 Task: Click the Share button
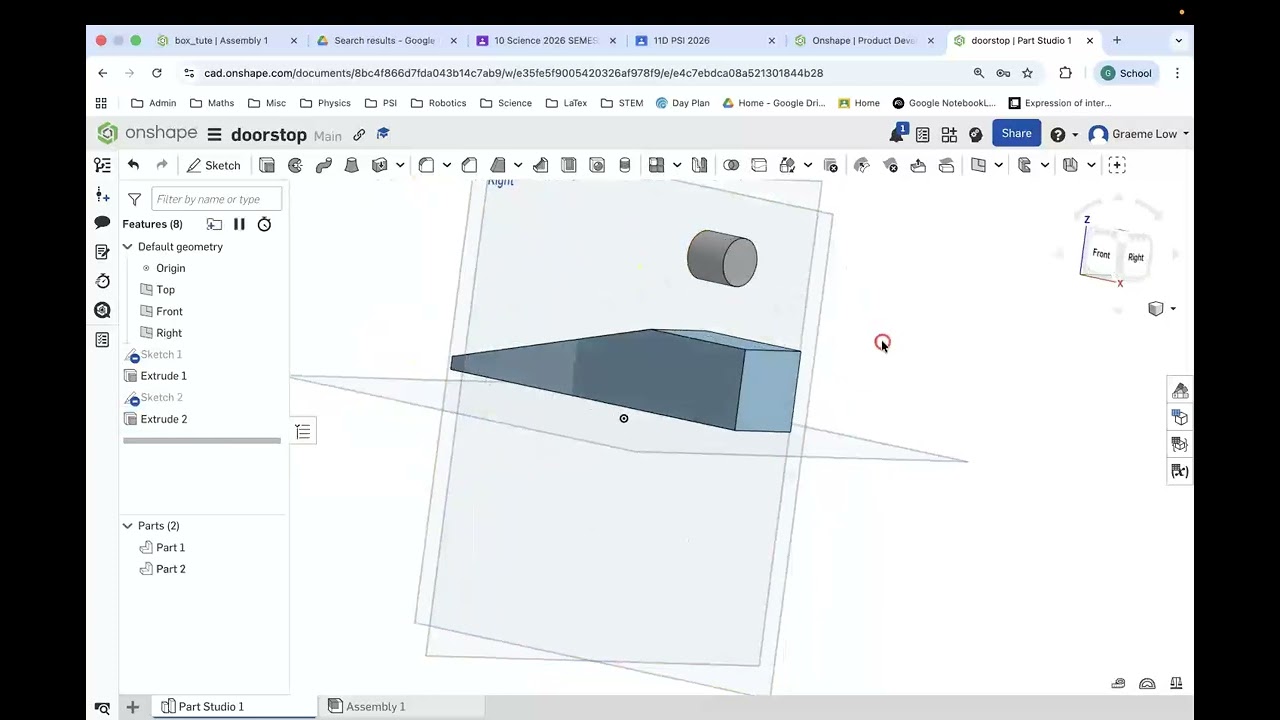(x=1016, y=134)
